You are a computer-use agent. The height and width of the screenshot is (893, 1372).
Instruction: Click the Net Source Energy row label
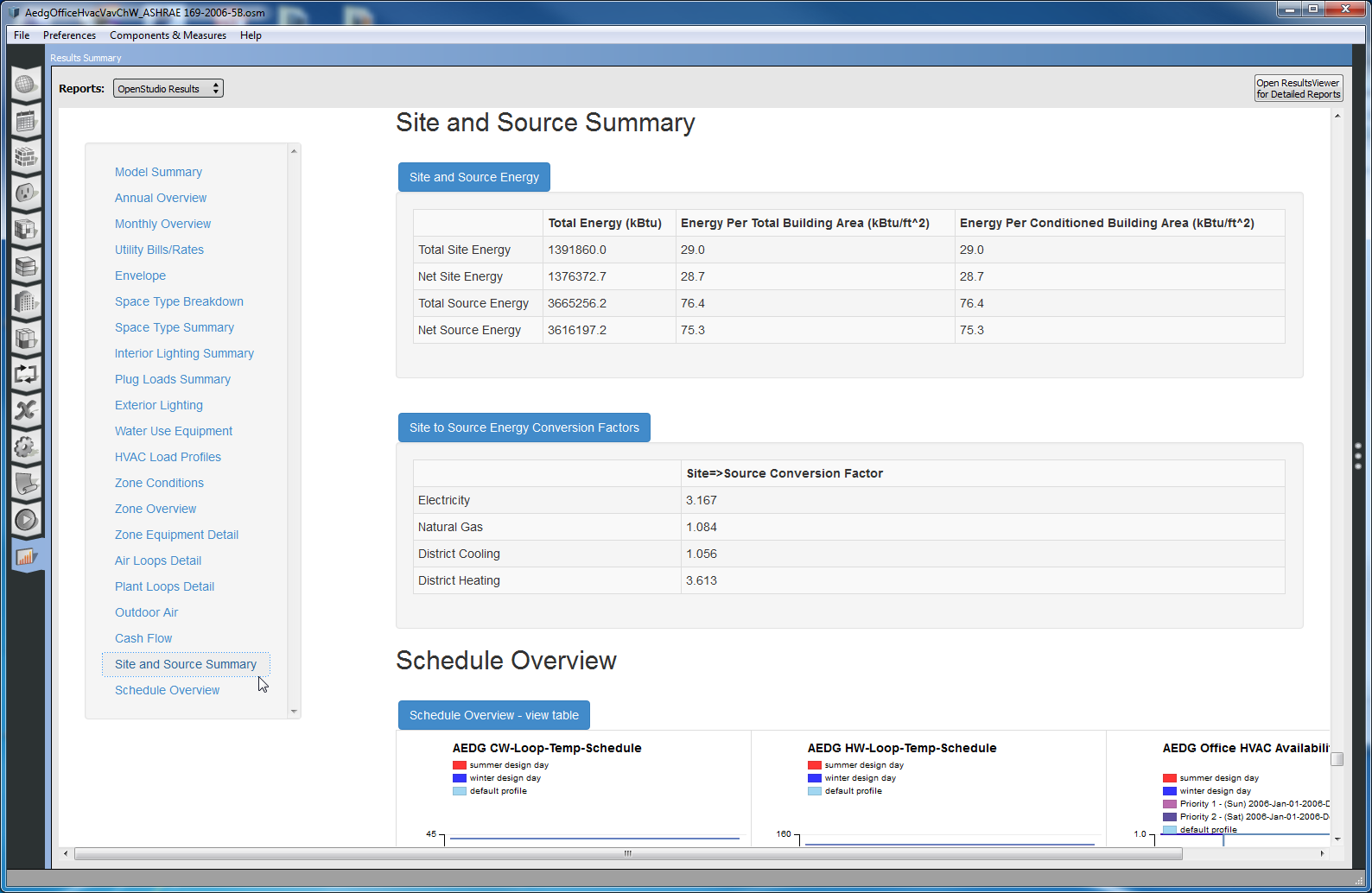(469, 330)
